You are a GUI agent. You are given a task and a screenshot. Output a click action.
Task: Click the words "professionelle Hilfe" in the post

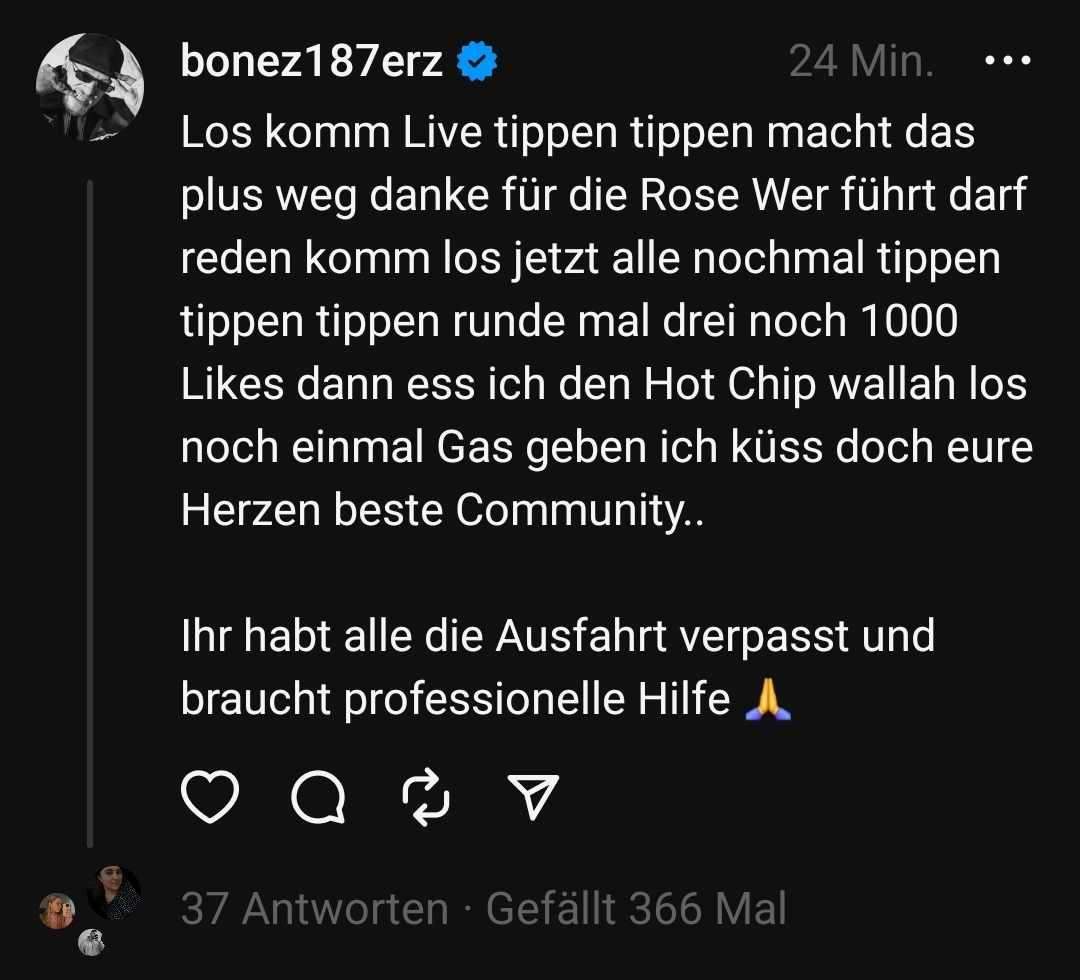click(536, 700)
